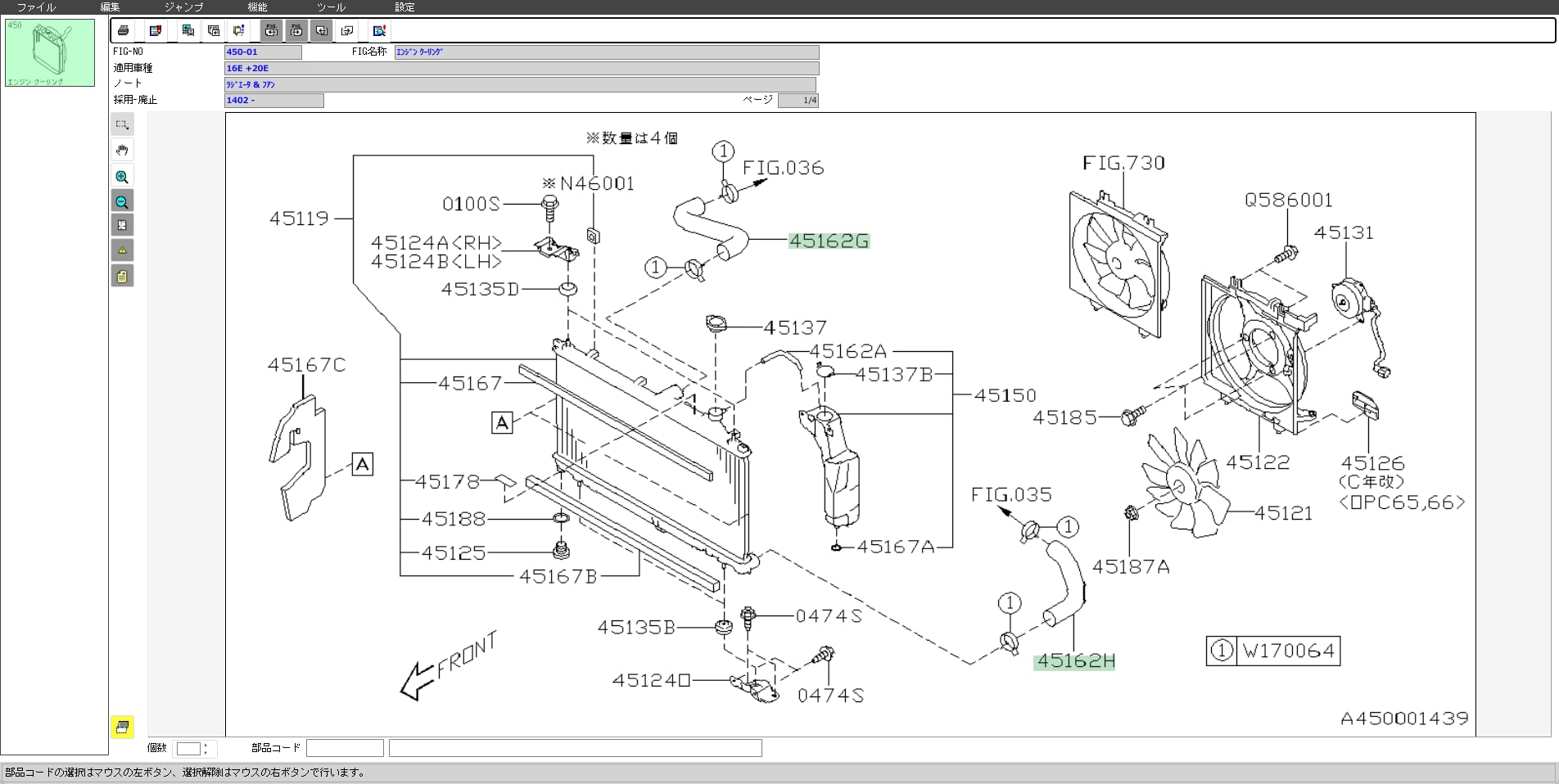Open the 機能 menu
The height and width of the screenshot is (784, 1559).
click(257, 7)
